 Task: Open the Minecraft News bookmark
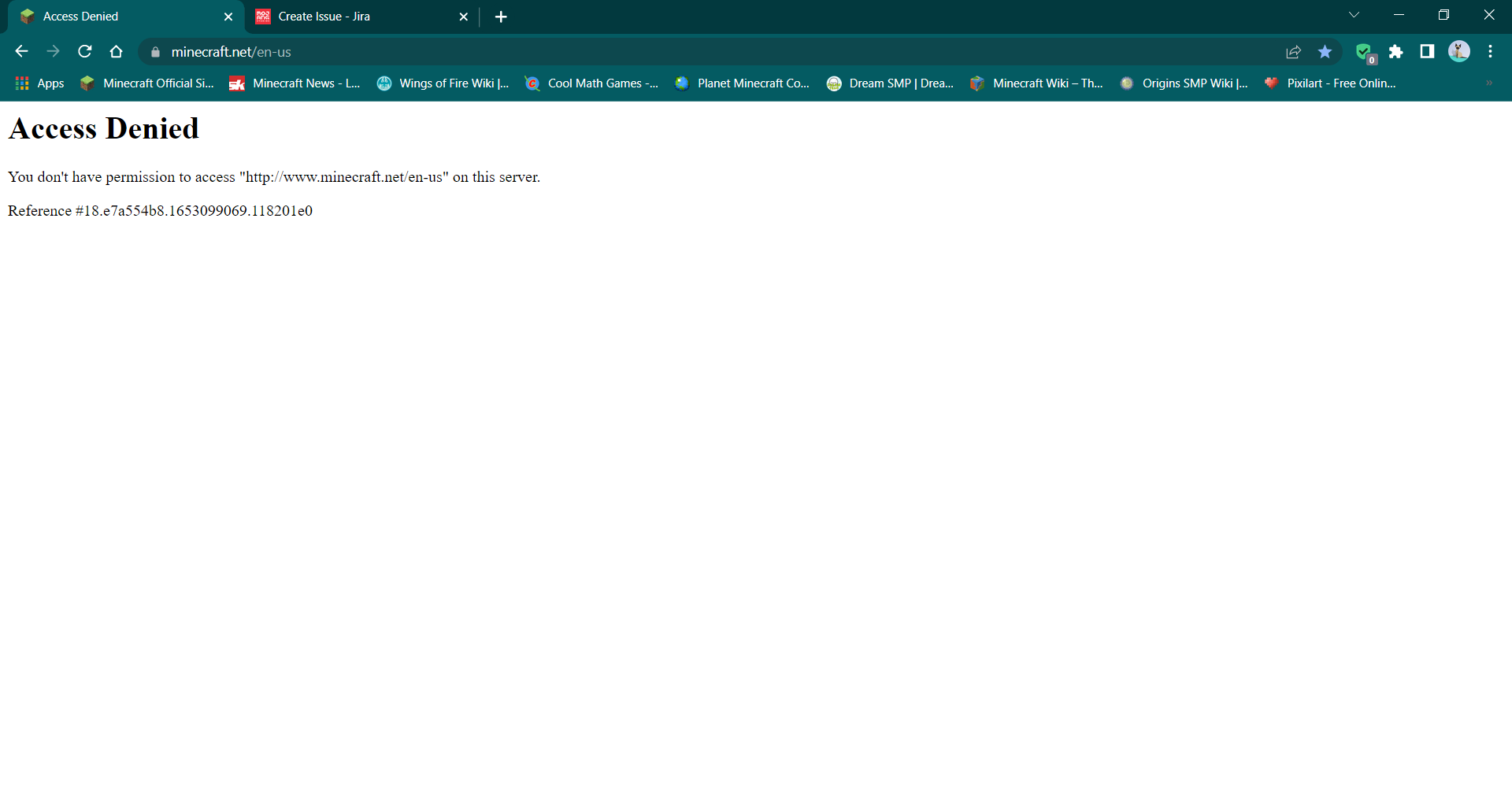pos(295,83)
